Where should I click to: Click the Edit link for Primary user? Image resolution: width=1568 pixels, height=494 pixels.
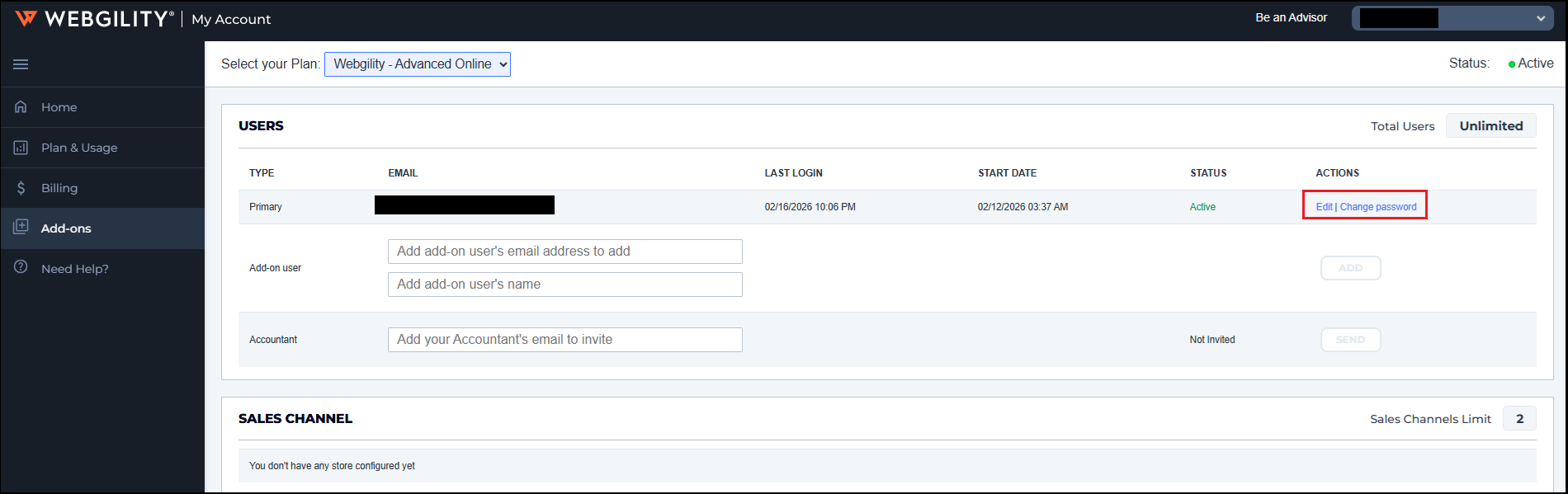click(1324, 207)
